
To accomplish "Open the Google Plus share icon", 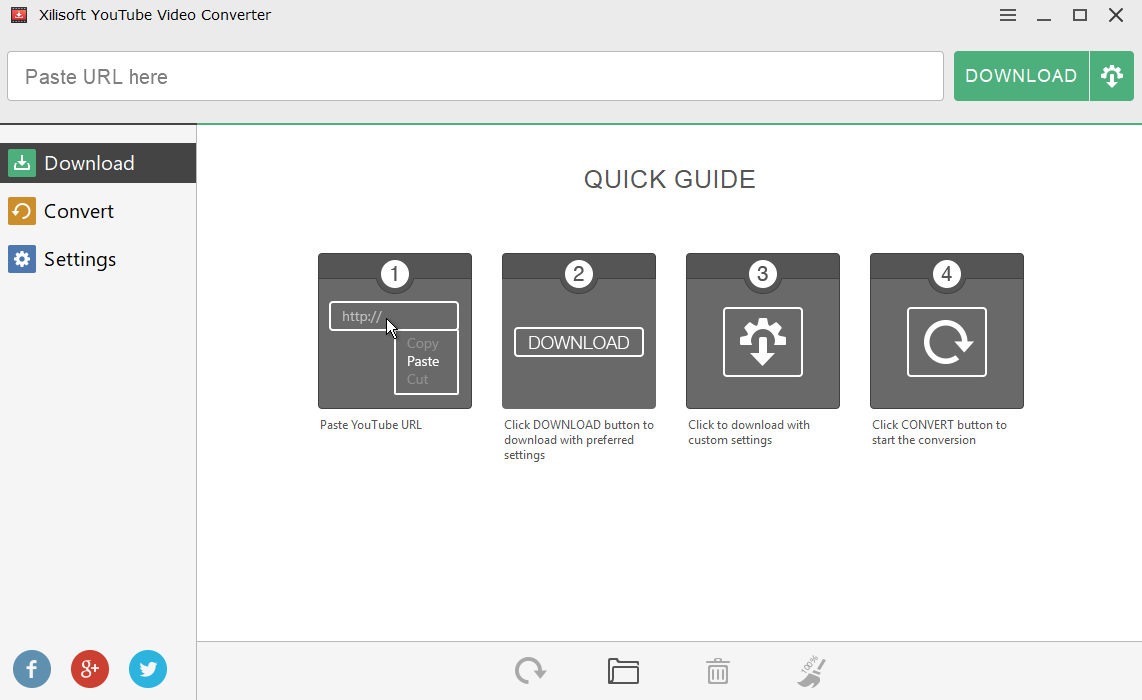I will tap(90, 669).
